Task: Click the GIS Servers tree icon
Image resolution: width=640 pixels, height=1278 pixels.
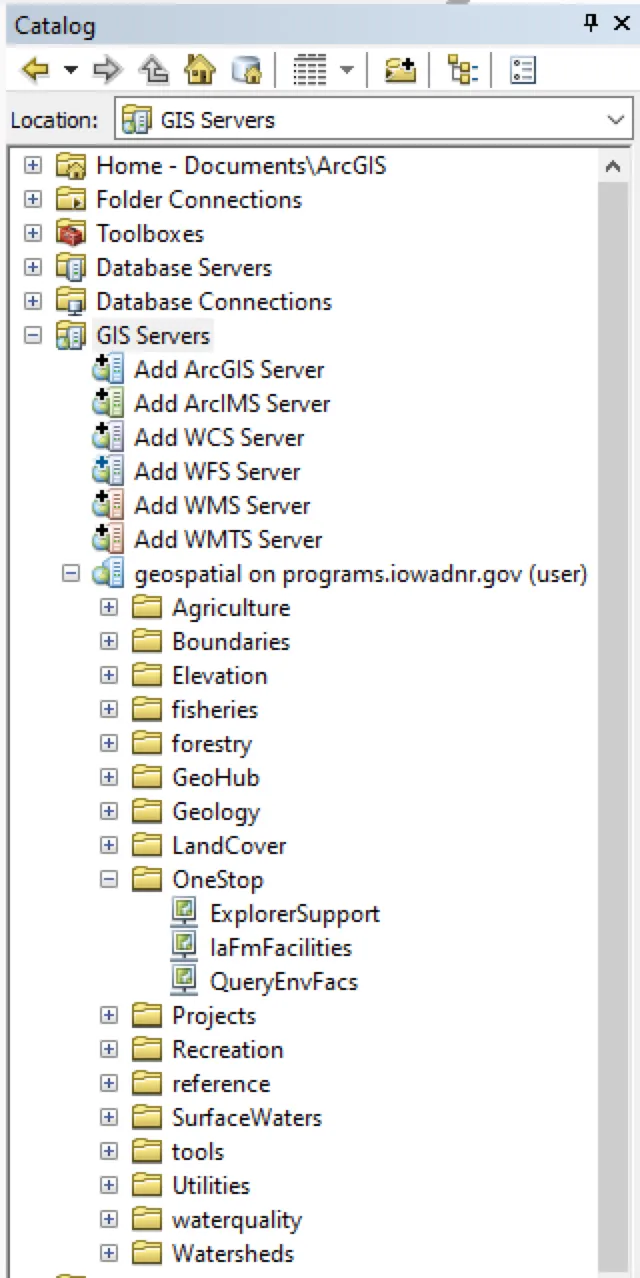Action: point(71,336)
